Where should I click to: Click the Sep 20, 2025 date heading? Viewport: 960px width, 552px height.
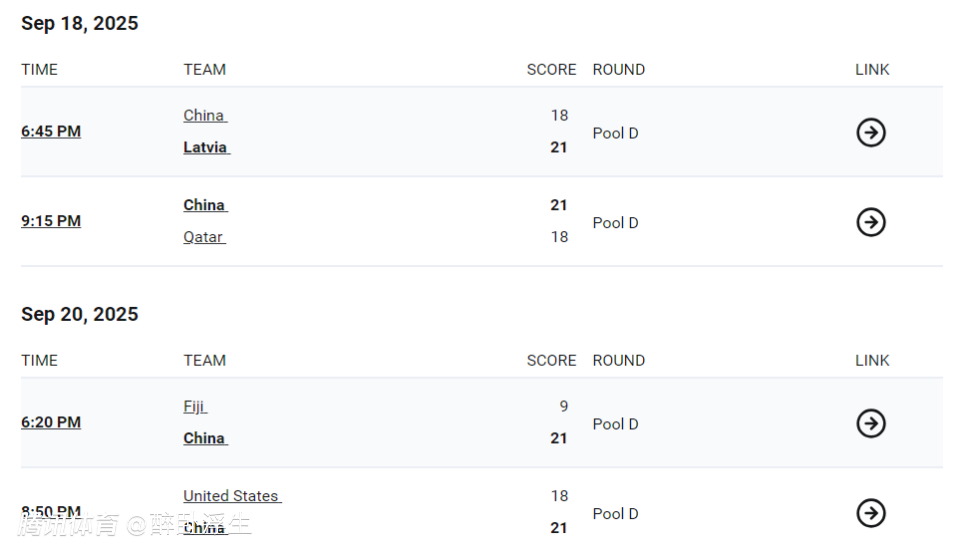80,314
